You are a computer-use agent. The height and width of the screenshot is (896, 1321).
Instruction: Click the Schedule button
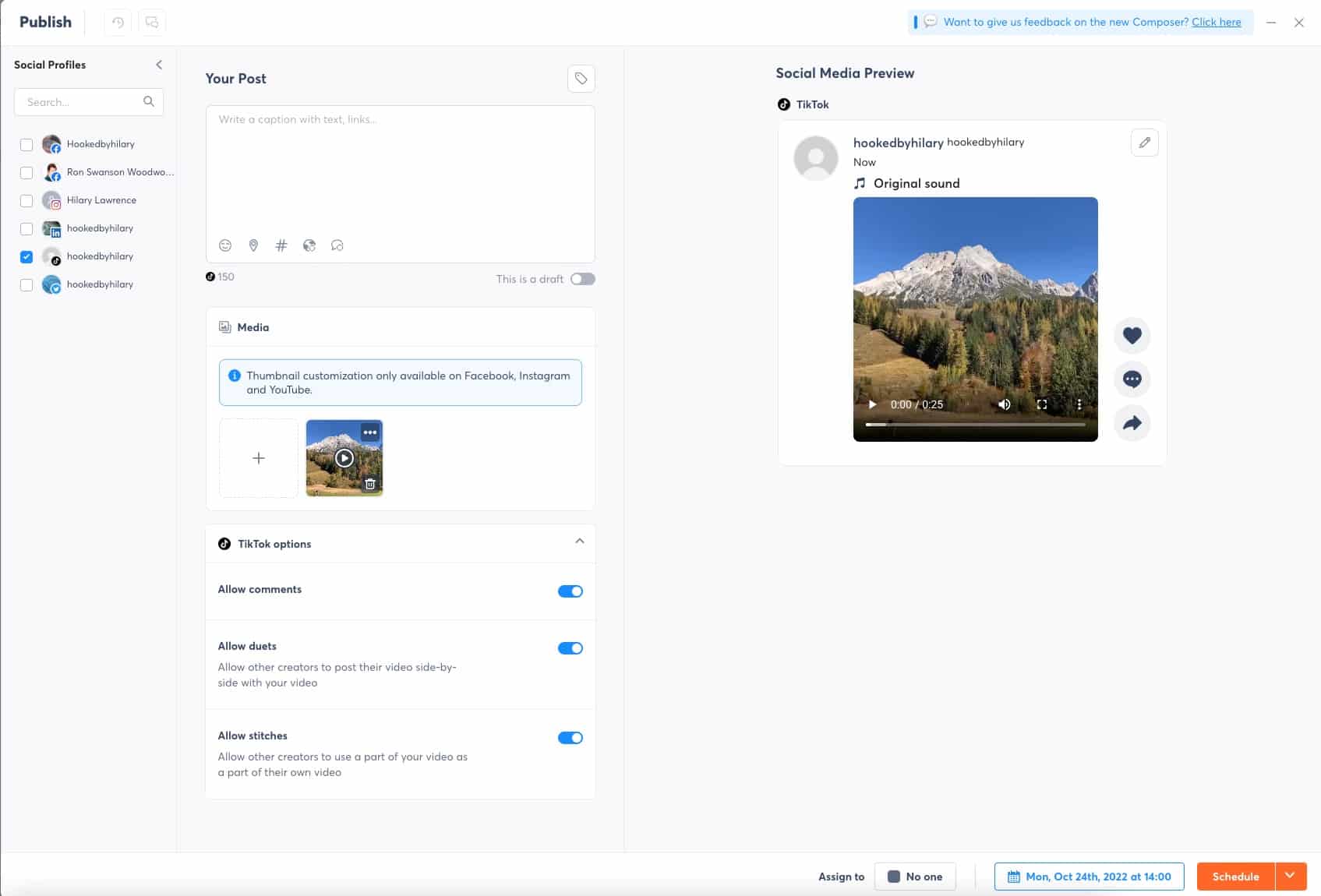click(1236, 877)
